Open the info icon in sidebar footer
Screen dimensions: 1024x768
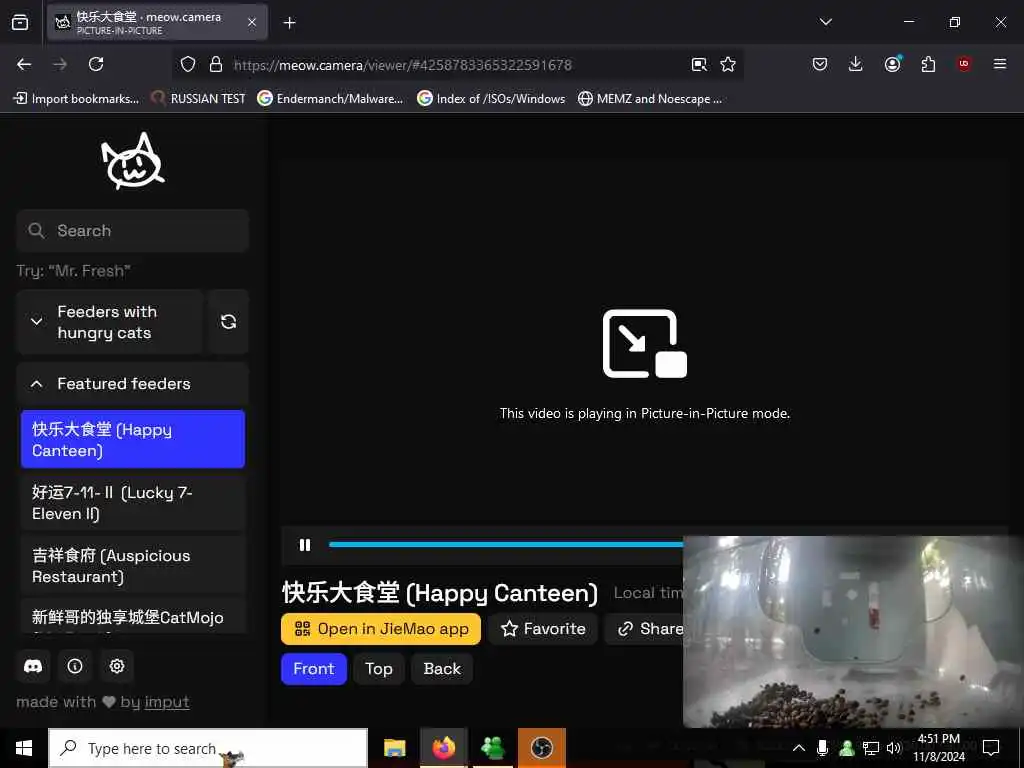pos(75,666)
